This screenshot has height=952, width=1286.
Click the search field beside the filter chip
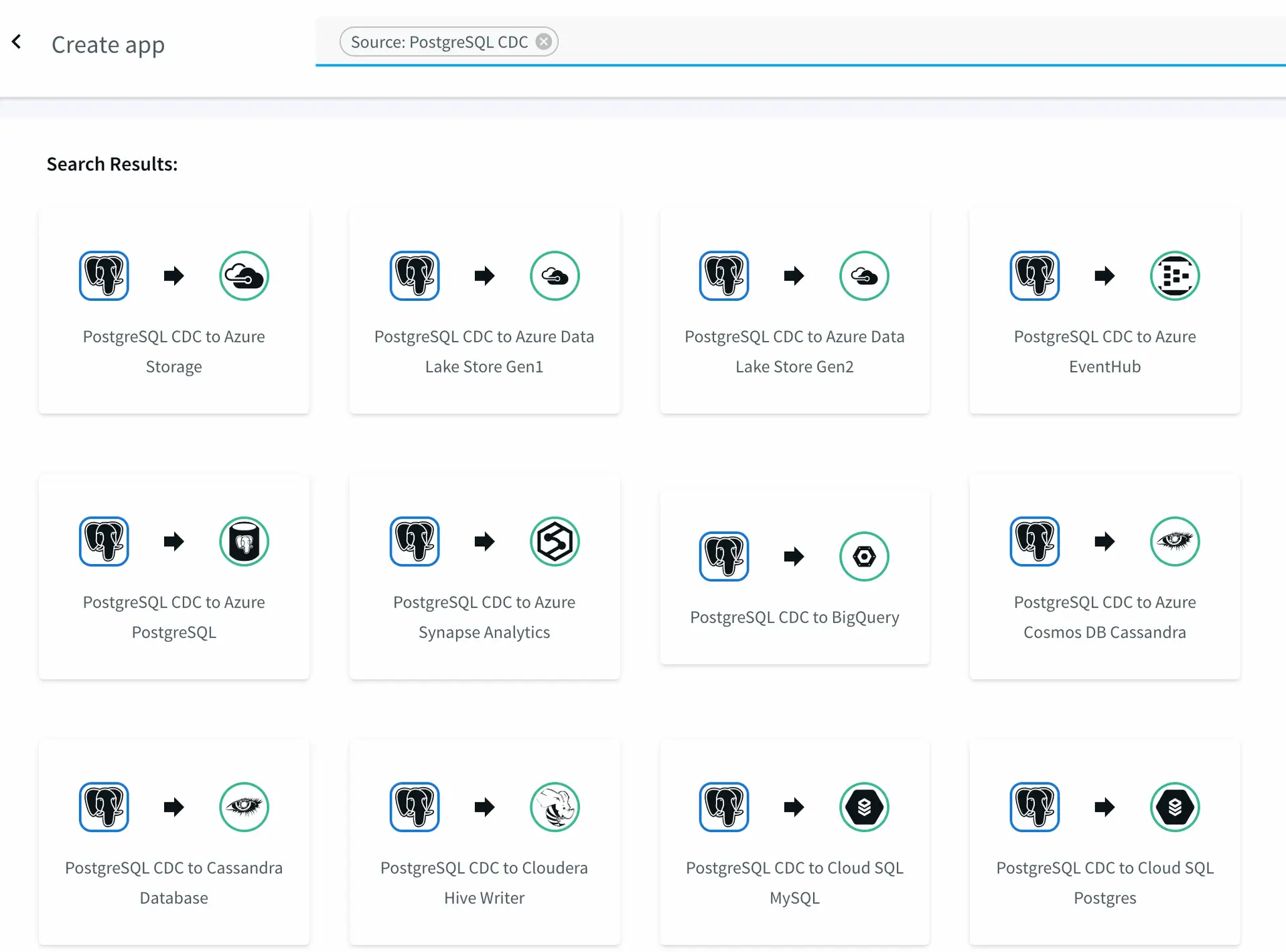tap(871, 42)
